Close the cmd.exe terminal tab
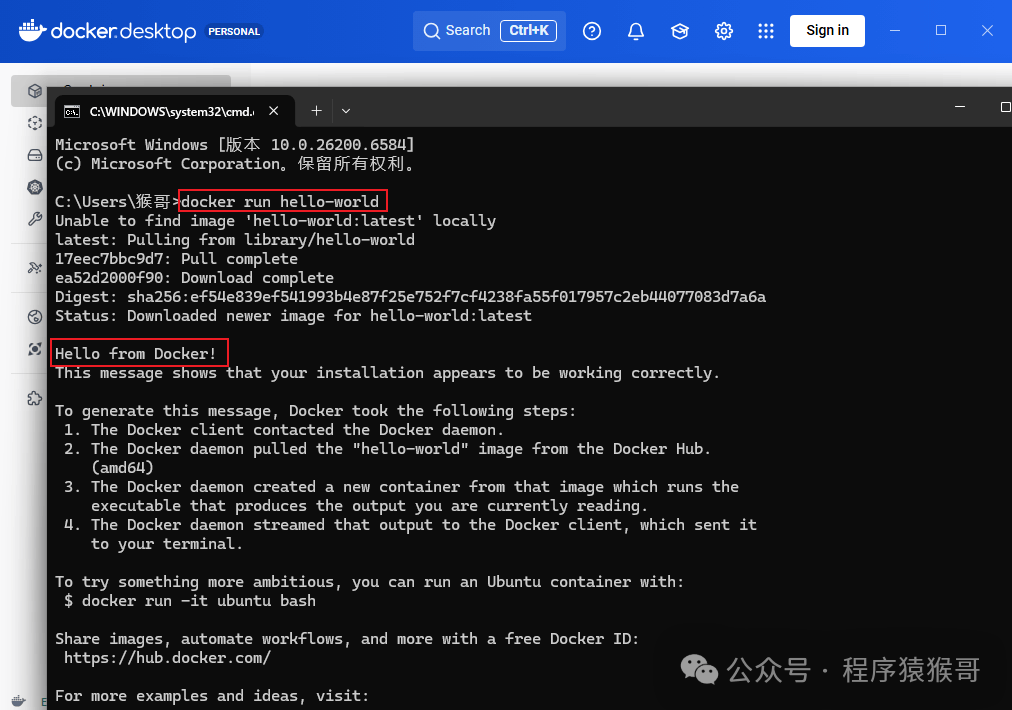Viewport: 1012px width, 710px height. click(x=274, y=111)
